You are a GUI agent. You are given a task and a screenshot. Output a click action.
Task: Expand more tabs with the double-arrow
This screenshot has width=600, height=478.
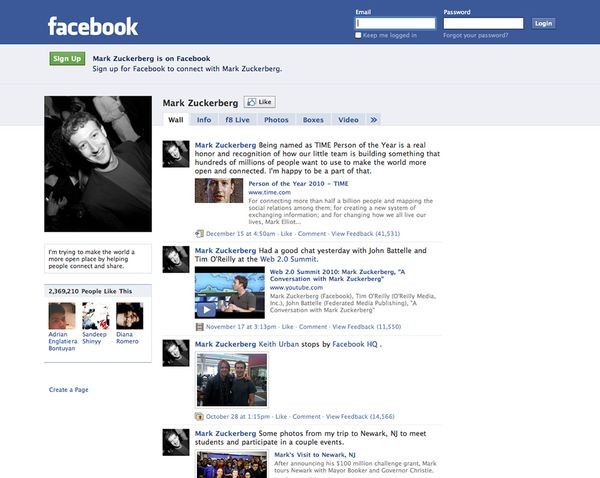[374, 120]
